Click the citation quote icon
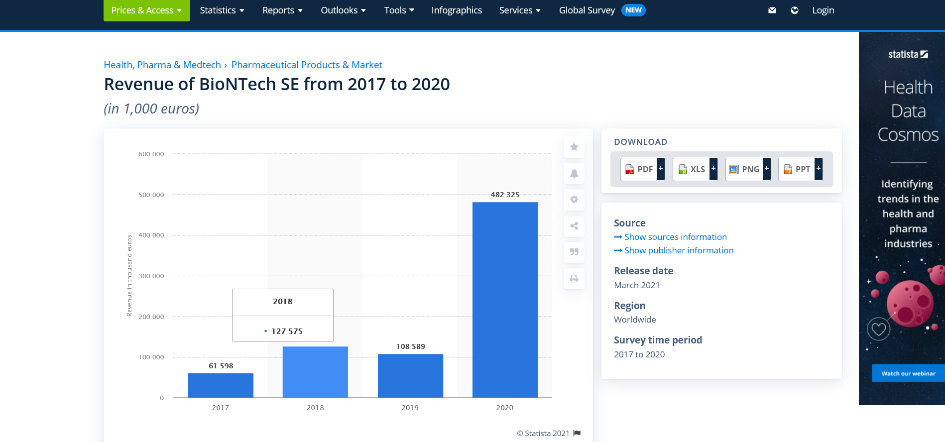 (574, 252)
